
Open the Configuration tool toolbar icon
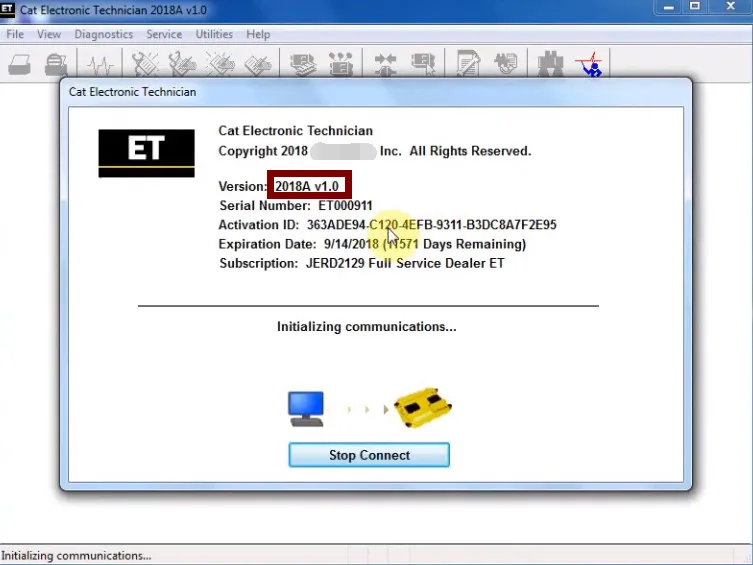[340, 64]
